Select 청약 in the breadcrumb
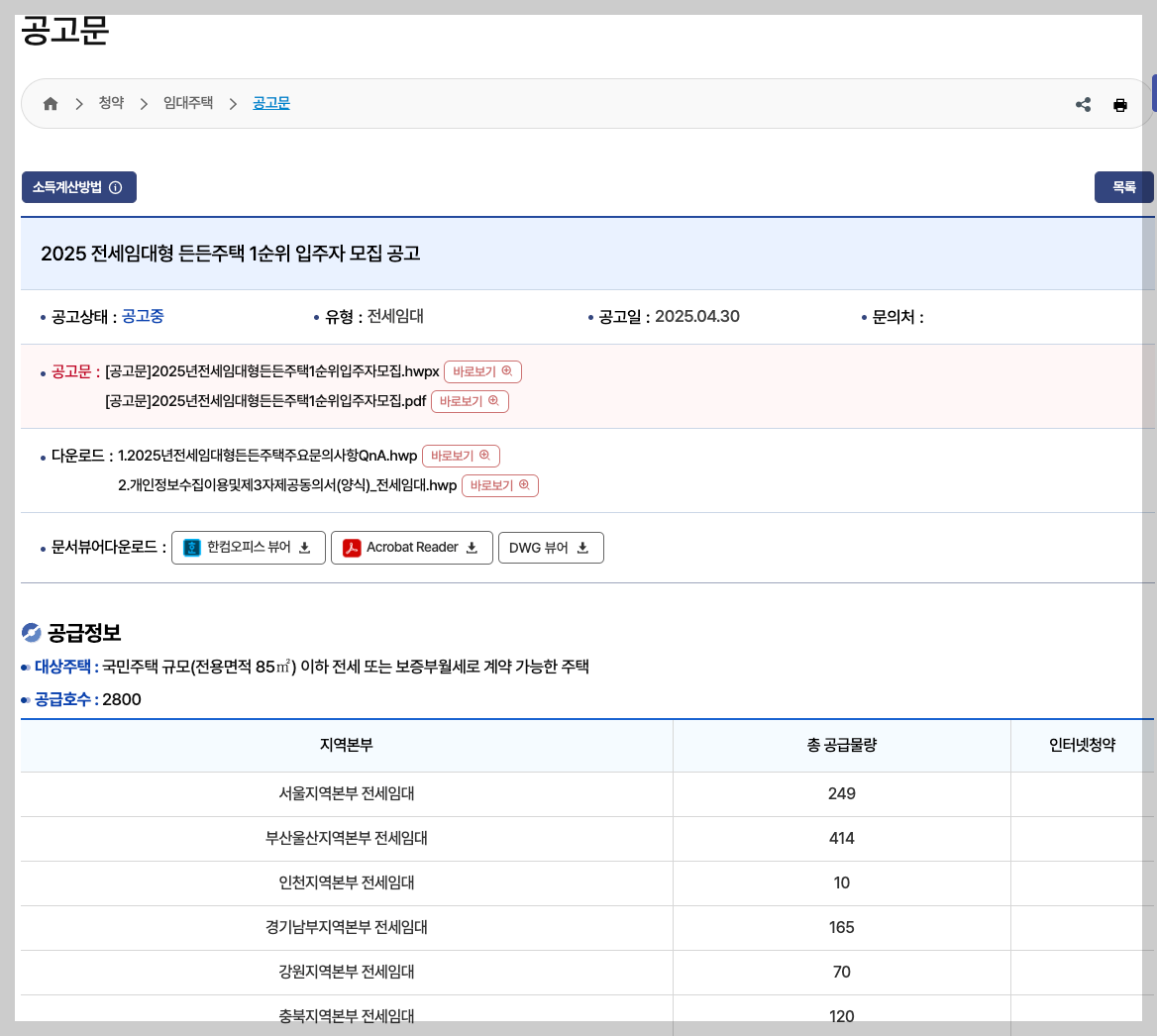This screenshot has width=1157, height=1036. click(111, 102)
